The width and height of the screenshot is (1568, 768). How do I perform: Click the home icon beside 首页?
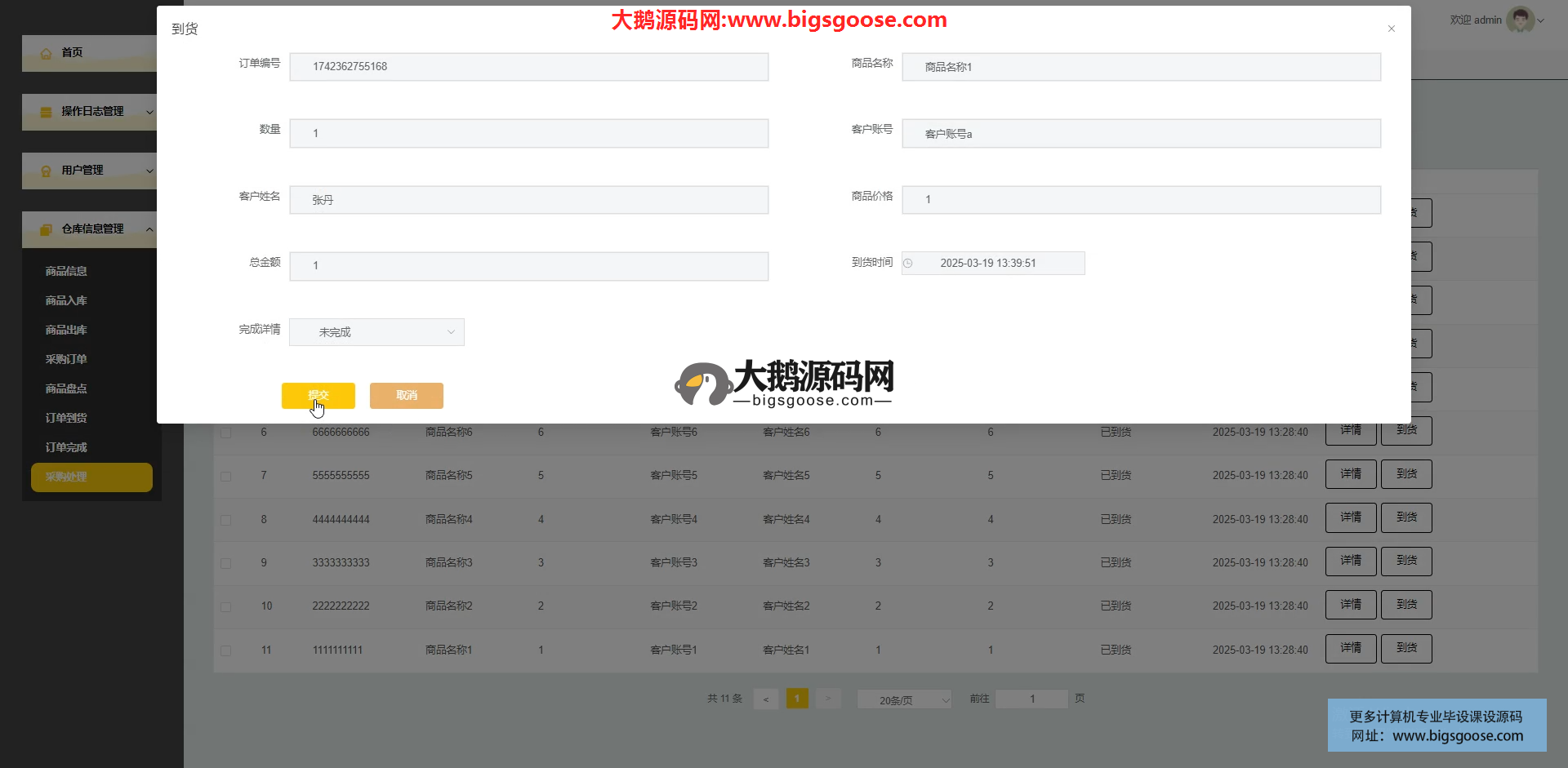(47, 53)
